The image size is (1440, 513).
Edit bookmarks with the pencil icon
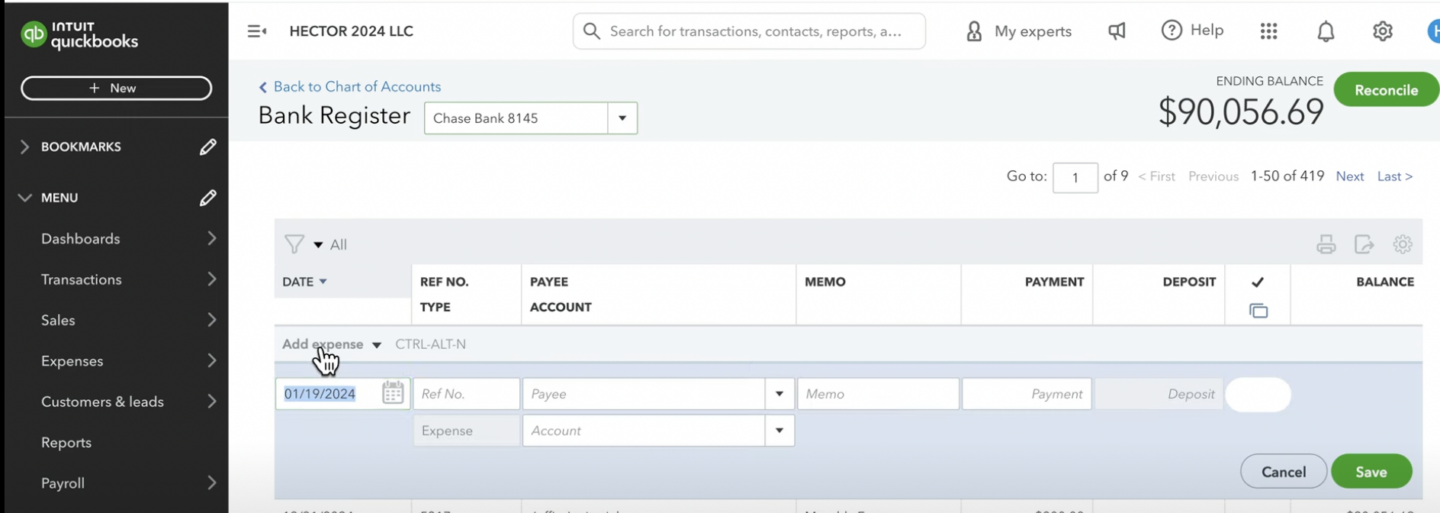(207, 147)
